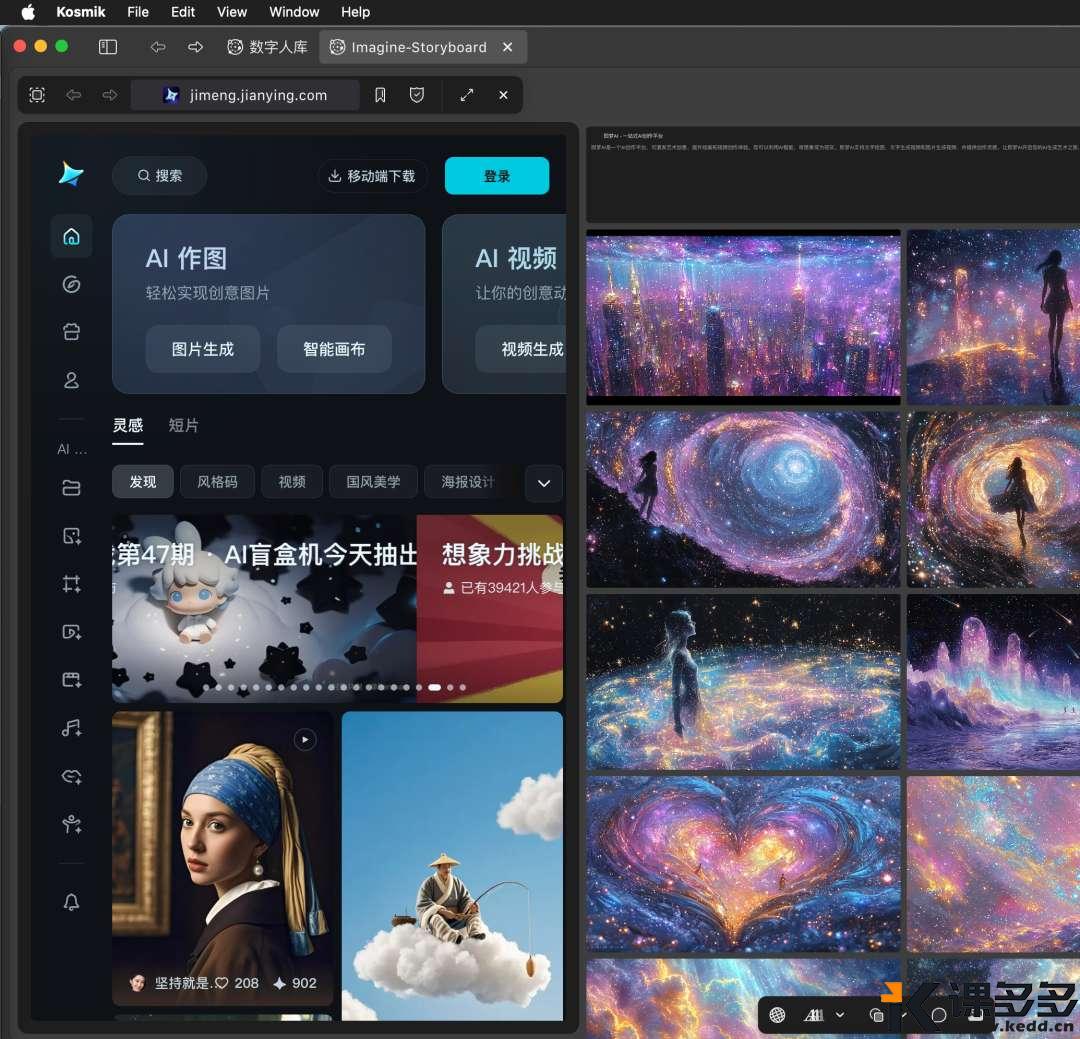Viewport: 1080px width, 1039px height.
Task: Click the jimeng.jianying.com address field
Action: point(245,95)
